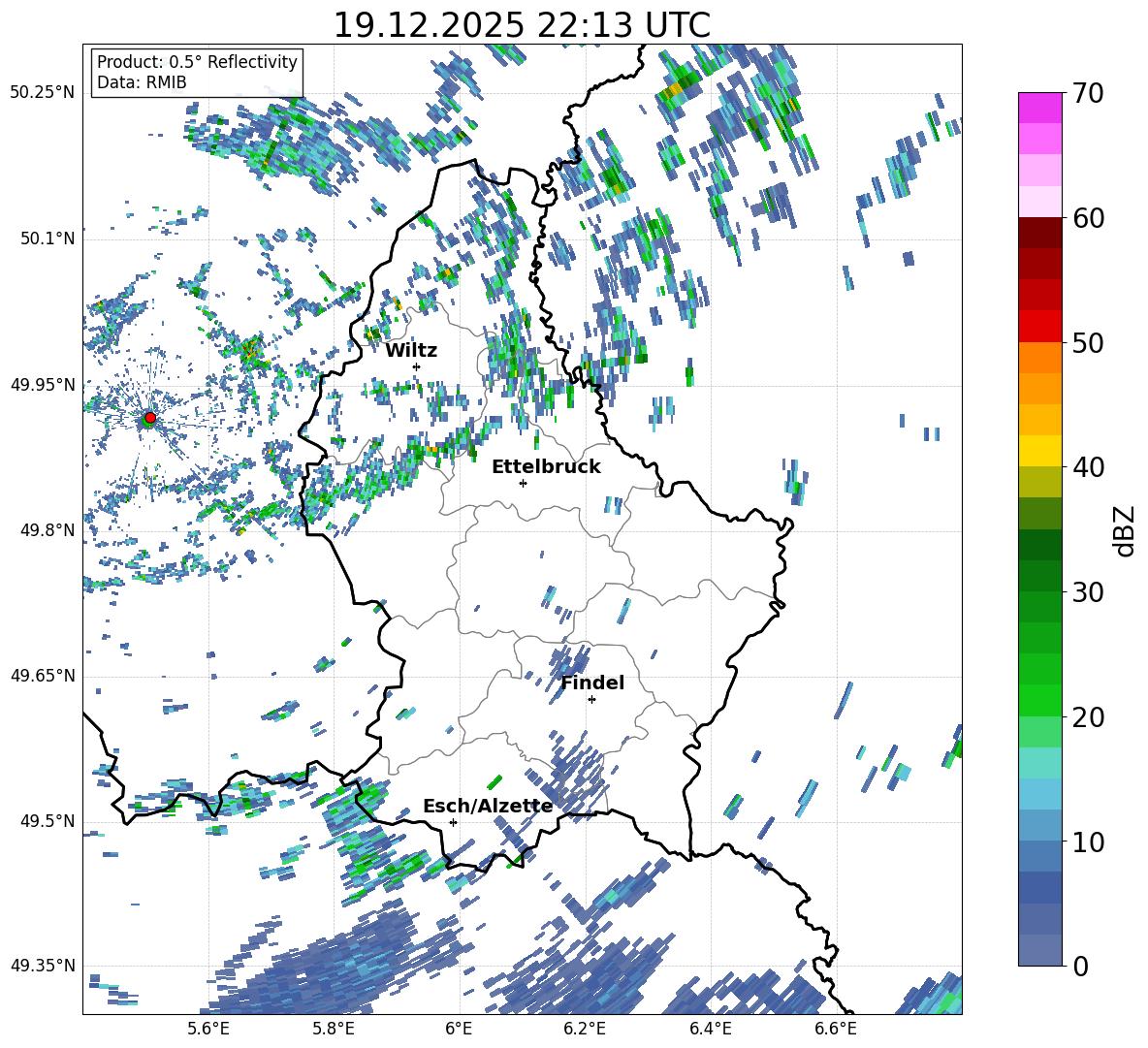The height and width of the screenshot is (1048, 1148).
Task: Click the Esch/Alzette station cross marker
Action: tap(453, 822)
